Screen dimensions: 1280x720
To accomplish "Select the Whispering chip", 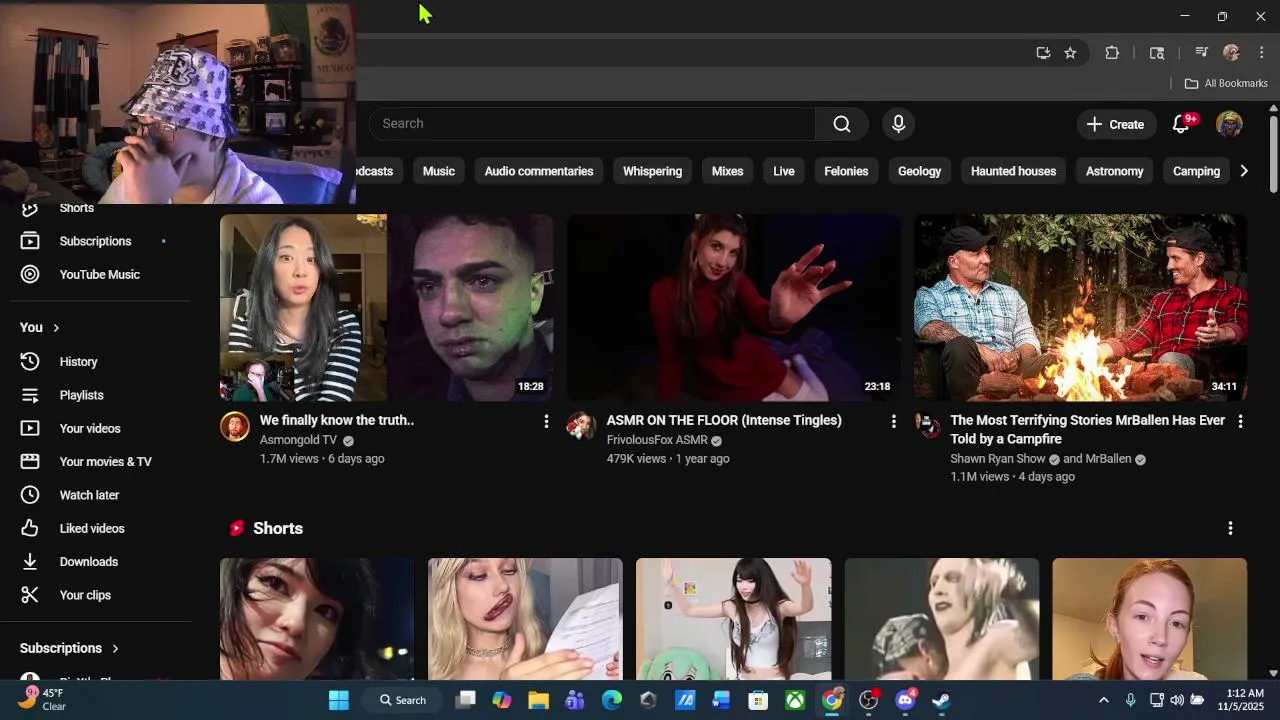I will 652,171.
